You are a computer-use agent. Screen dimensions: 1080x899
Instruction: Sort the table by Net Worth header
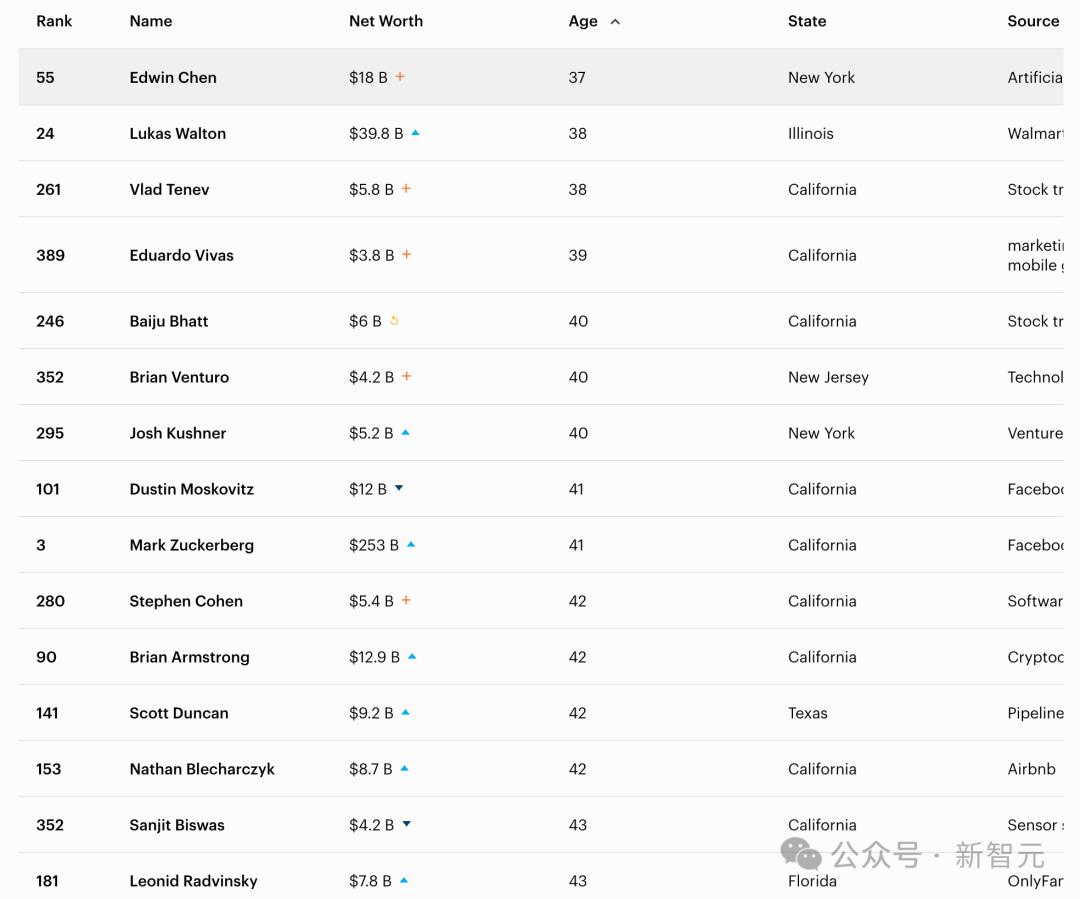click(386, 21)
